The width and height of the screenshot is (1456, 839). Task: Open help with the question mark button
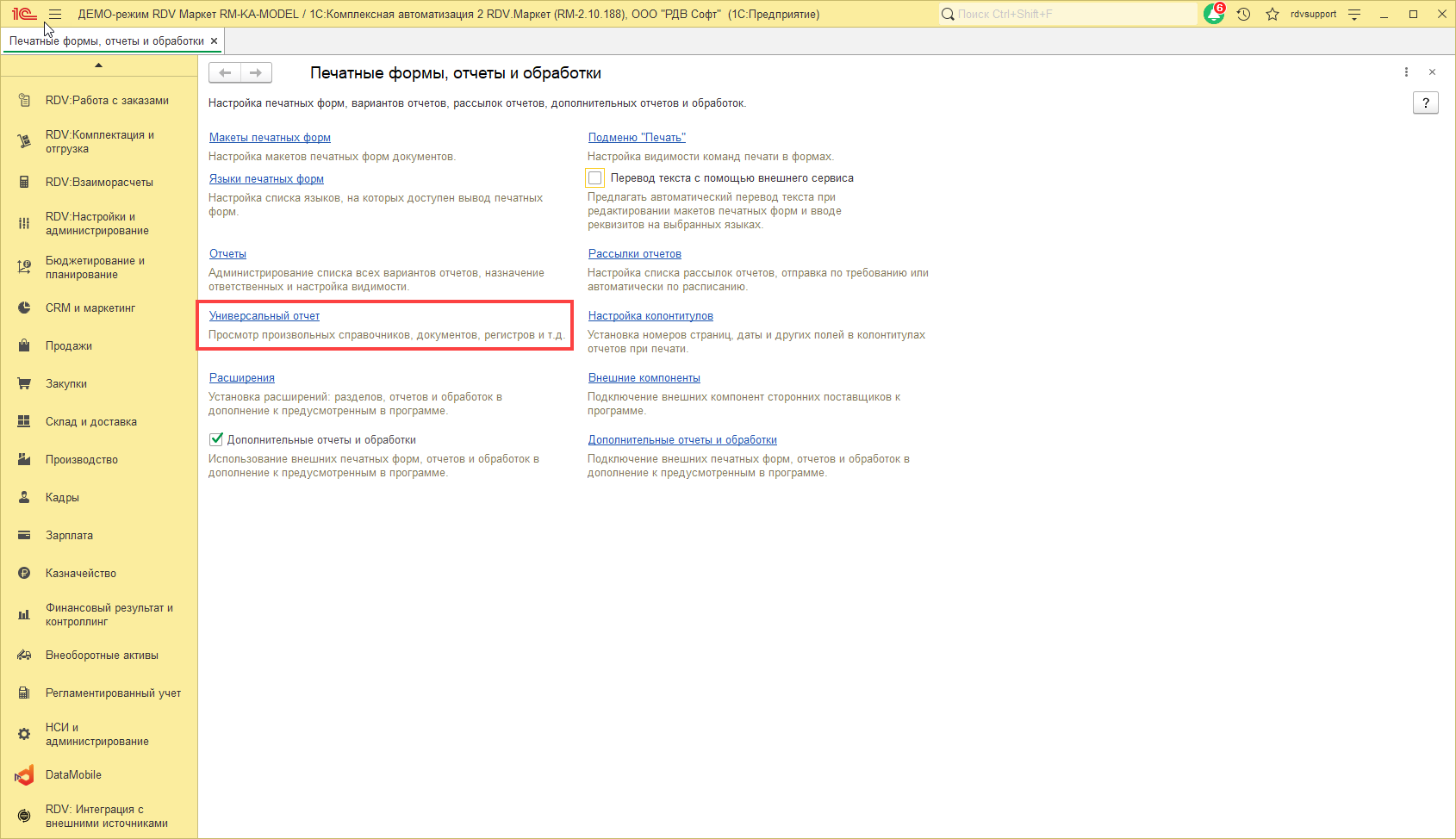1426,103
